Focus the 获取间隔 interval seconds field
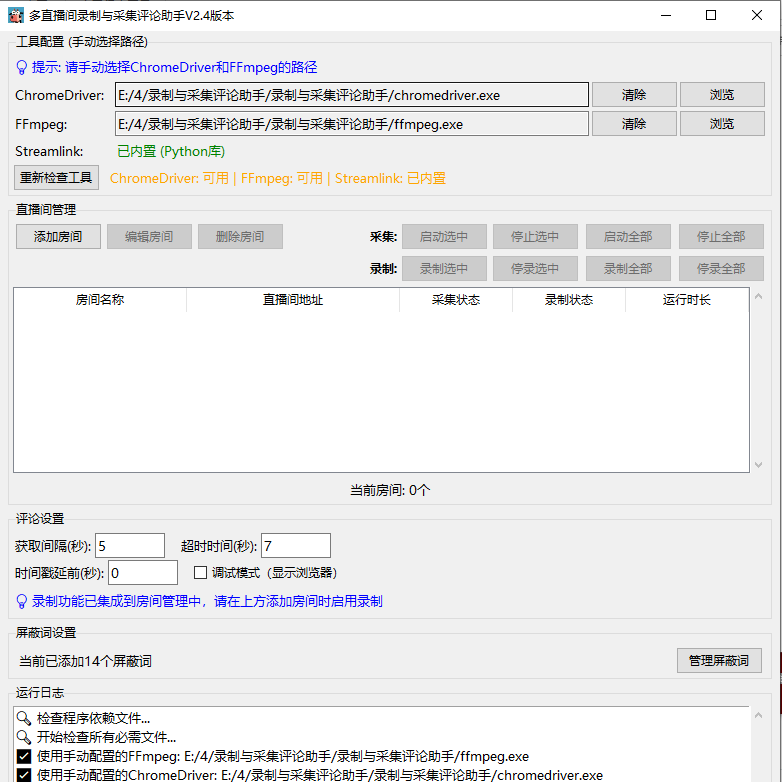 [129, 546]
